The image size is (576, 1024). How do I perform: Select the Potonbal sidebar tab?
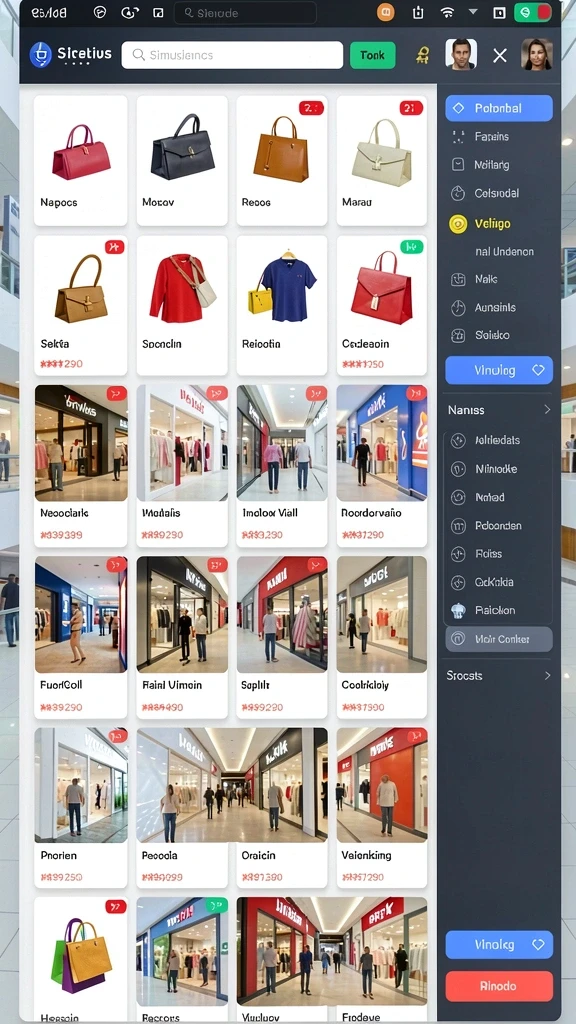(x=499, y=108)
